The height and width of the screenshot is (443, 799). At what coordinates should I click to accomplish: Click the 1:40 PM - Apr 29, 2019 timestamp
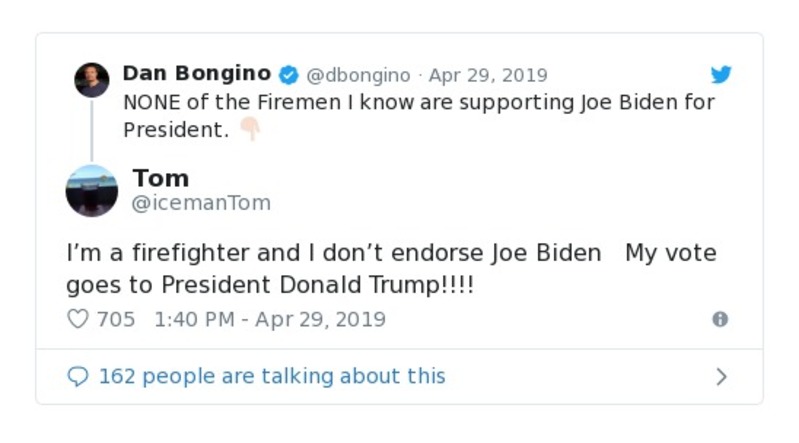point(270,319)
